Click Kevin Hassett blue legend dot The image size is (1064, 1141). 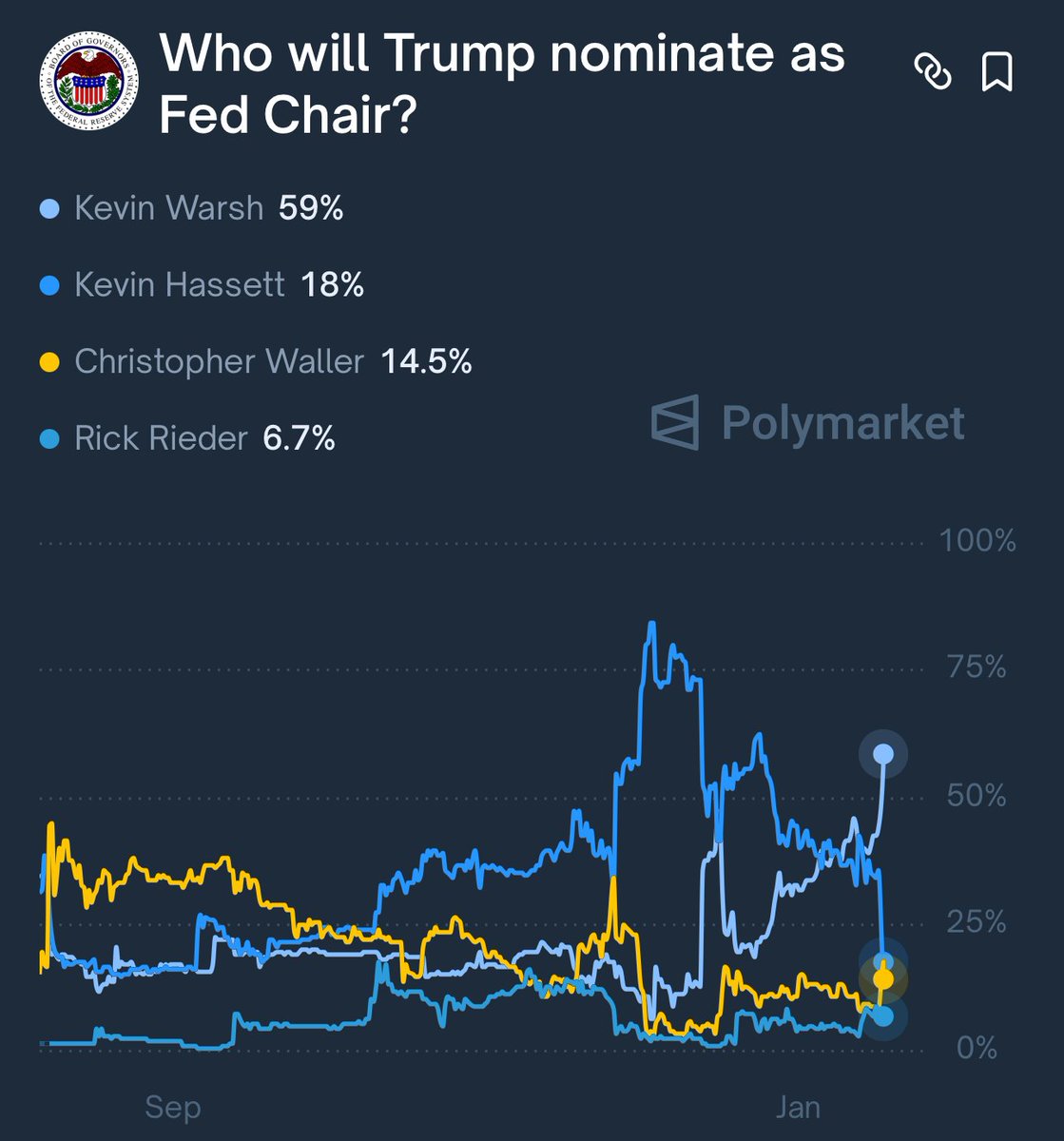[51, 285]
